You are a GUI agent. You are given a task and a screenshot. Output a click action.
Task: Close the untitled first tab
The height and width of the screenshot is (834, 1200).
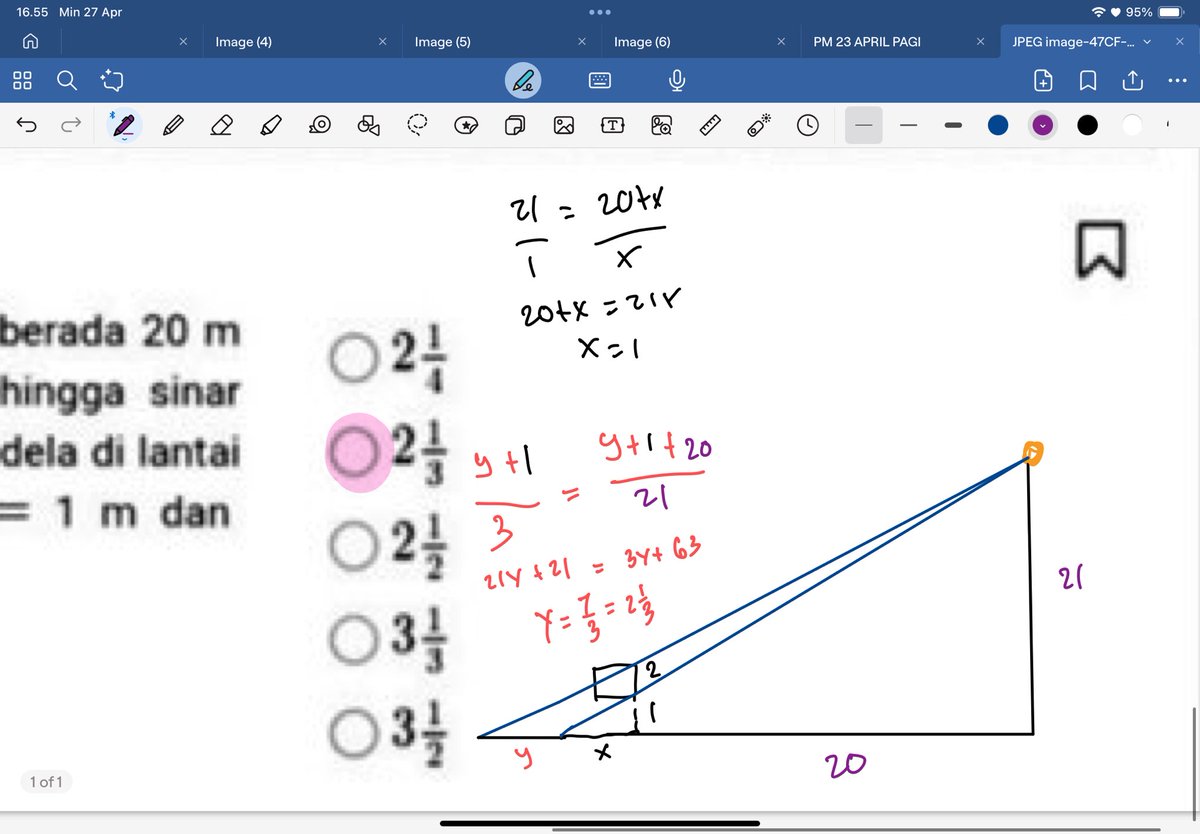(183, 42)
